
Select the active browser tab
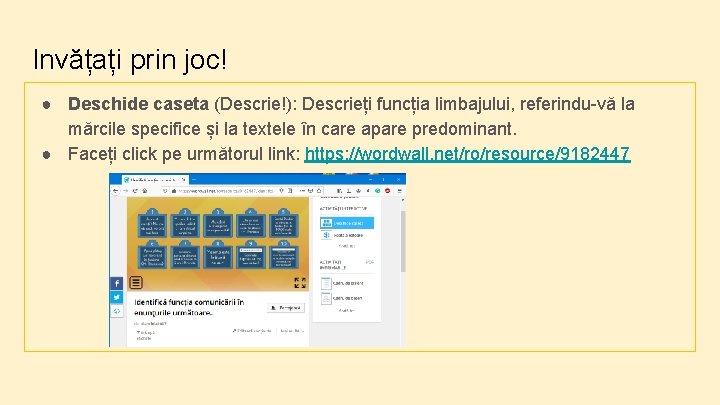click(x=155, y=180)
